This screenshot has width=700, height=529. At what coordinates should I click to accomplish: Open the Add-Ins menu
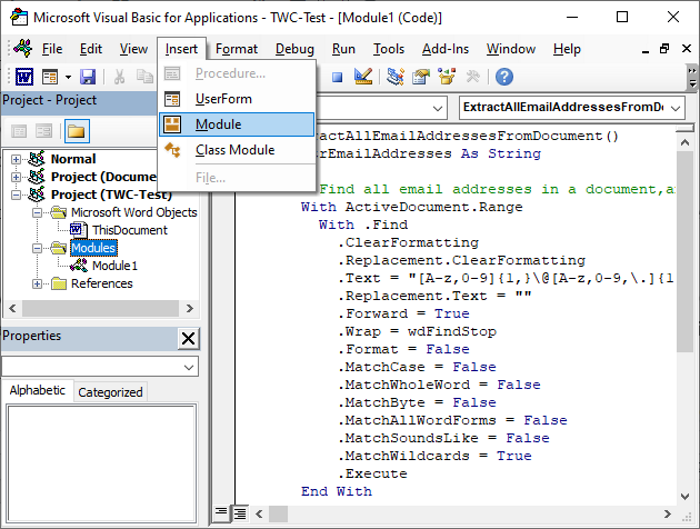[x=446, y=49]
